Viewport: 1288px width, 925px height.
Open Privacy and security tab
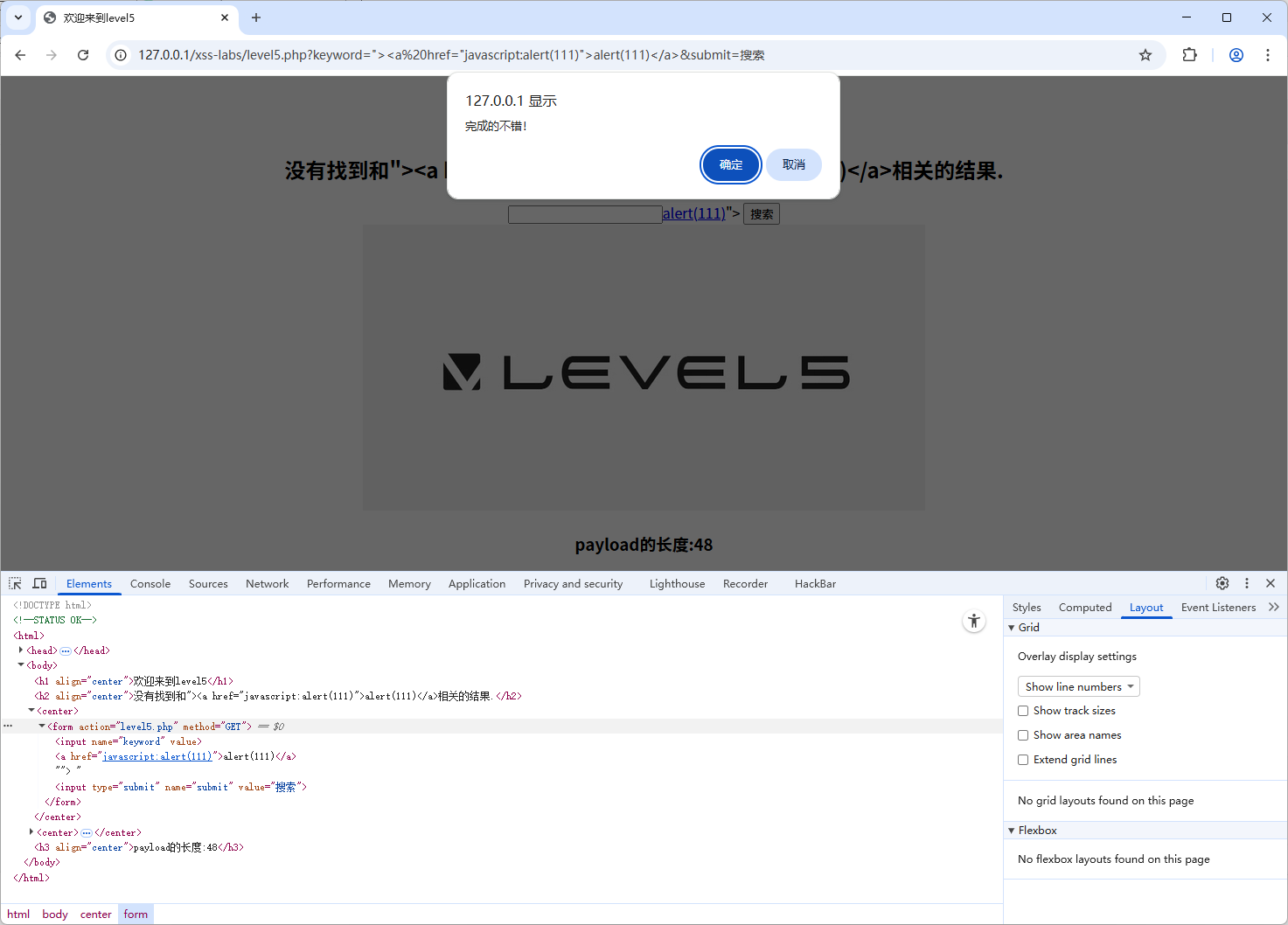pyautogui.click(x=573, y=584)
